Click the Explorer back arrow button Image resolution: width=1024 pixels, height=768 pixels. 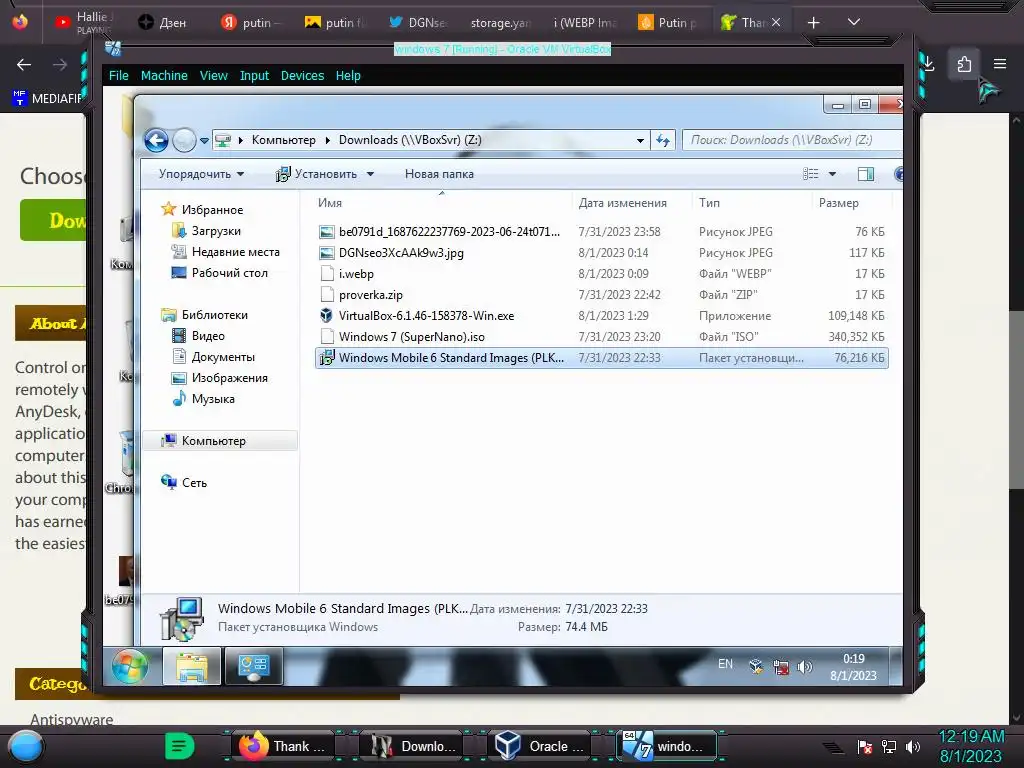(x=156, y=140)
